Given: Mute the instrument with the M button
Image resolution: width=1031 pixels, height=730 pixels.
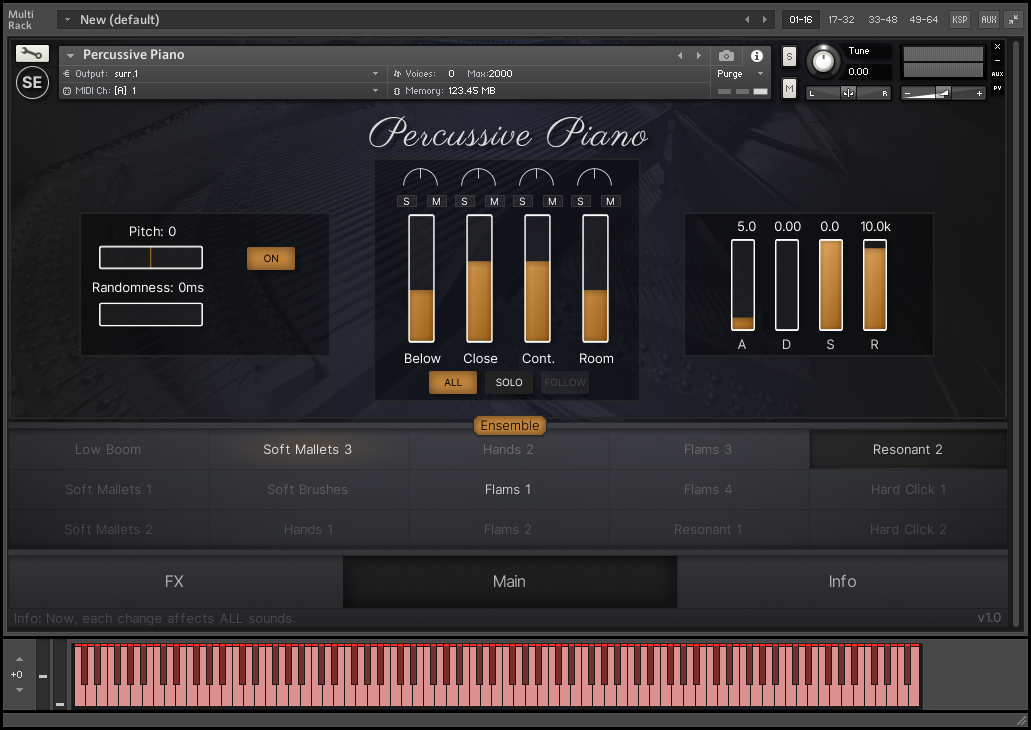Looking at the screenshot, I should click(x=789, y=89).
